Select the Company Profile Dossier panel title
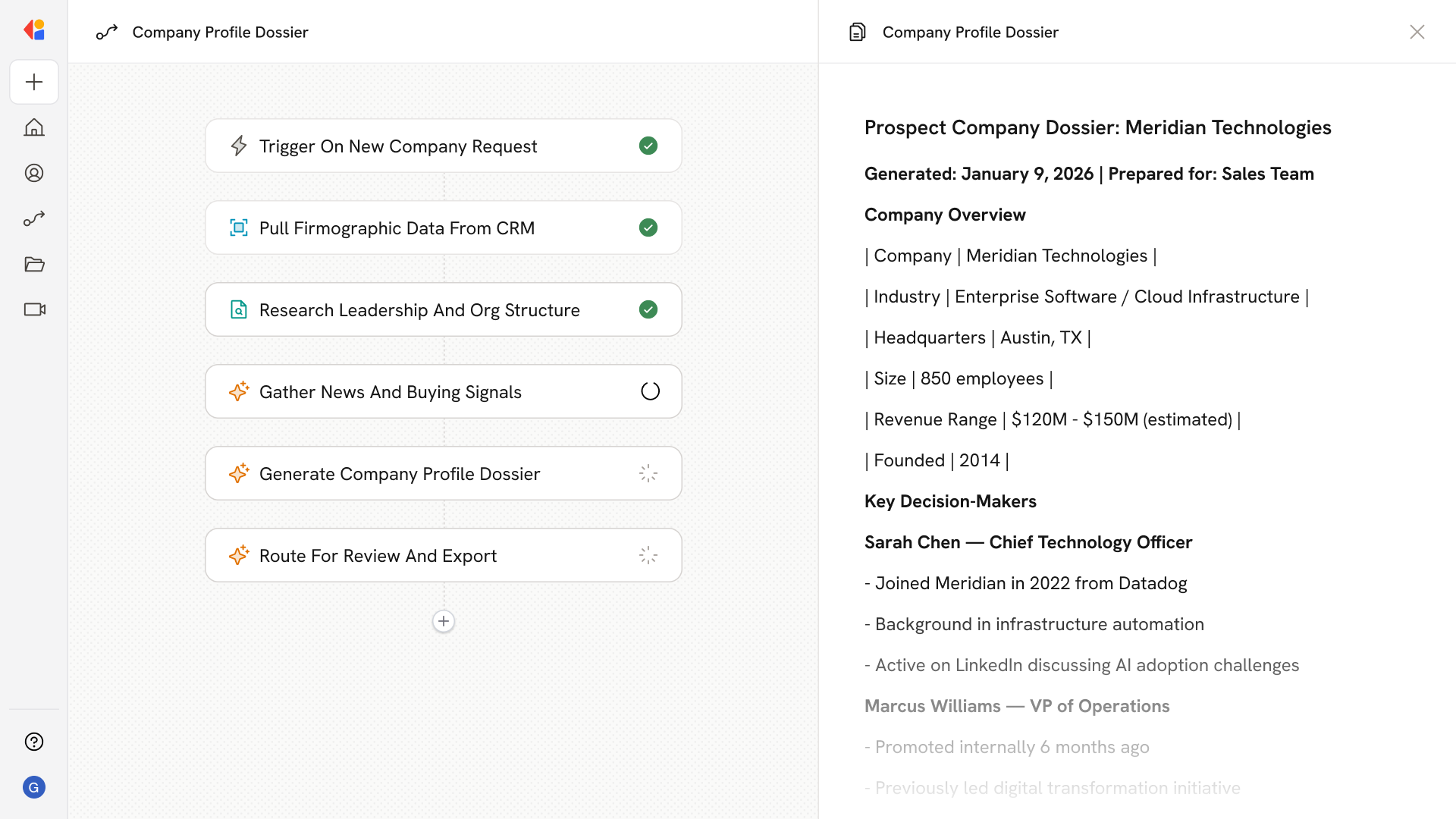1456x819 pixels. (970, 32)
